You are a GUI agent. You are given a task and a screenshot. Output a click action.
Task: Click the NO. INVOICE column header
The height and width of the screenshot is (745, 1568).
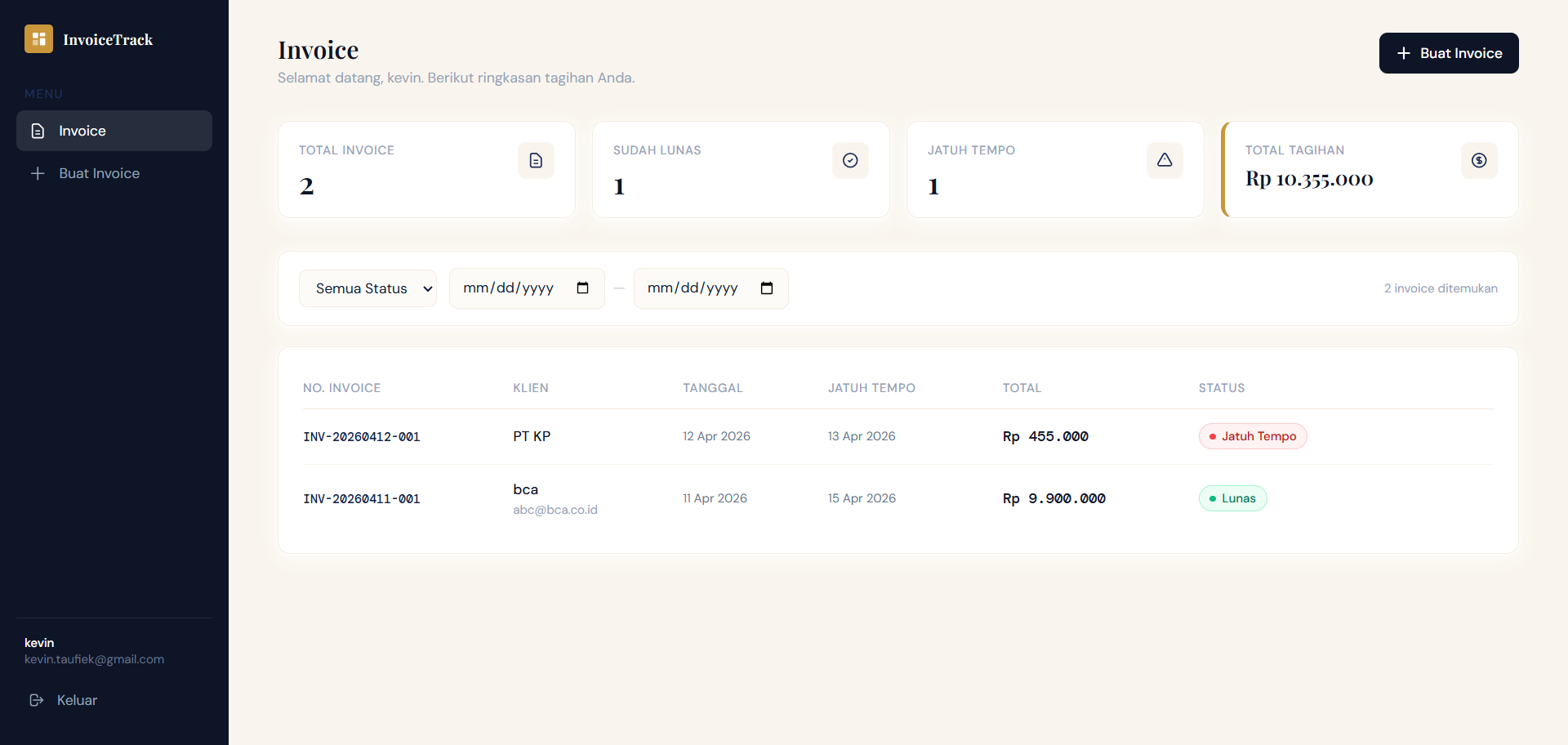click(341, 388)
